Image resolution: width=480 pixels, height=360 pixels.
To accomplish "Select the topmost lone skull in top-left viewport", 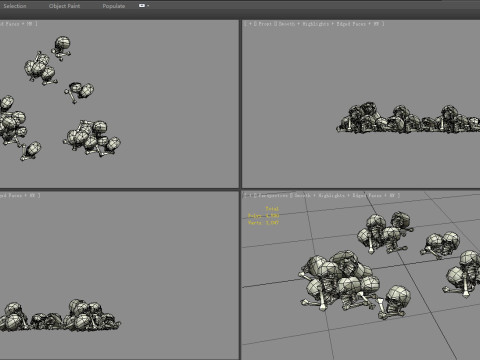I will pyautogui.click(x=61, y=48).
